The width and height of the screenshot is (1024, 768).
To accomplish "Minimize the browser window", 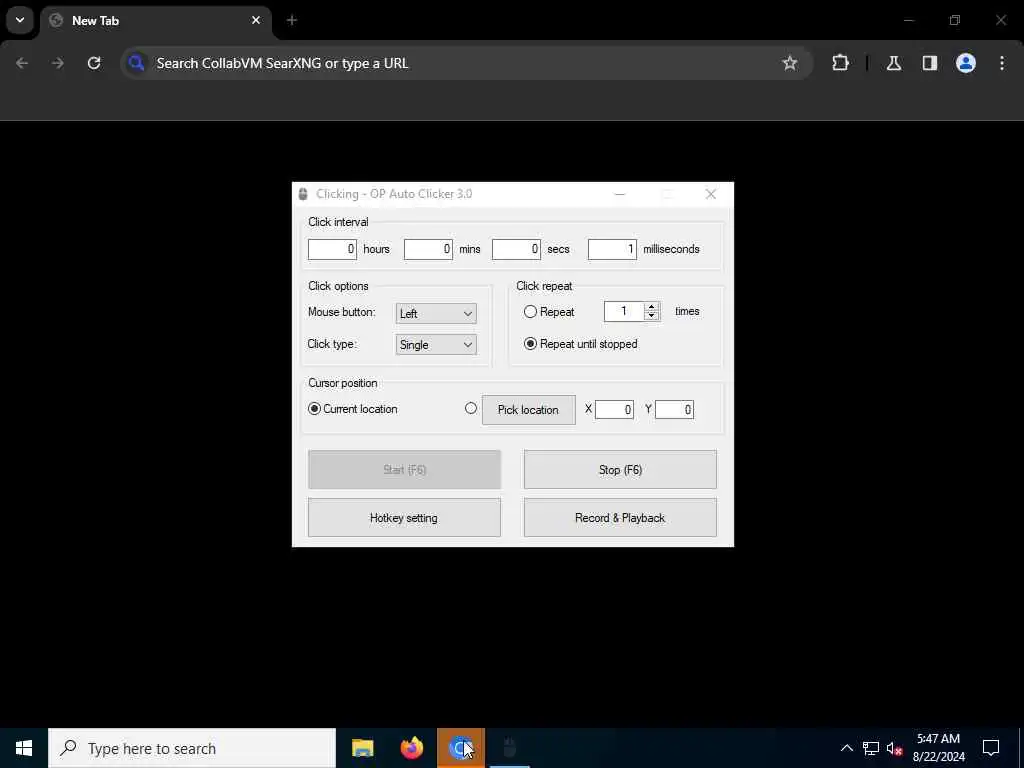I will (x=908, y=20).
